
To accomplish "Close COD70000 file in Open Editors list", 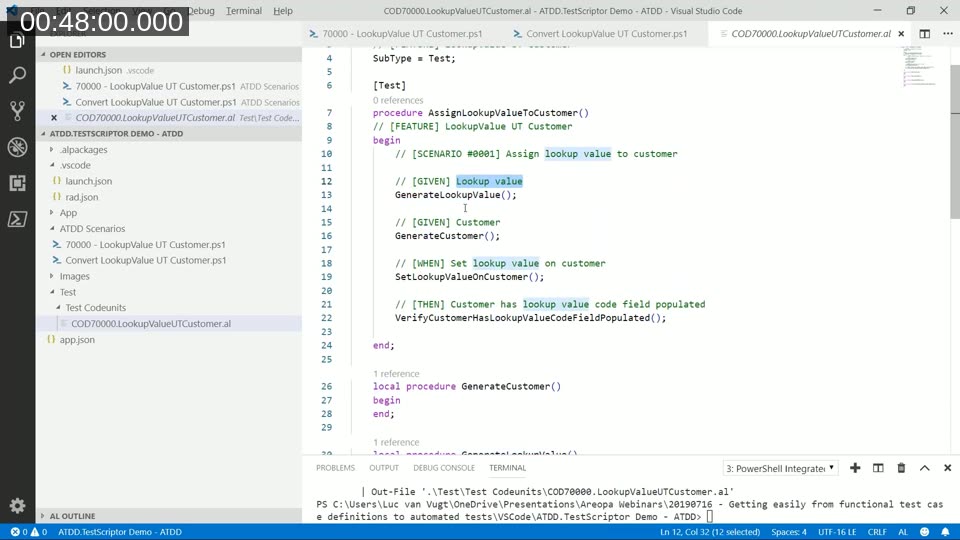I will pyautogui.click(x=54, y=118).
